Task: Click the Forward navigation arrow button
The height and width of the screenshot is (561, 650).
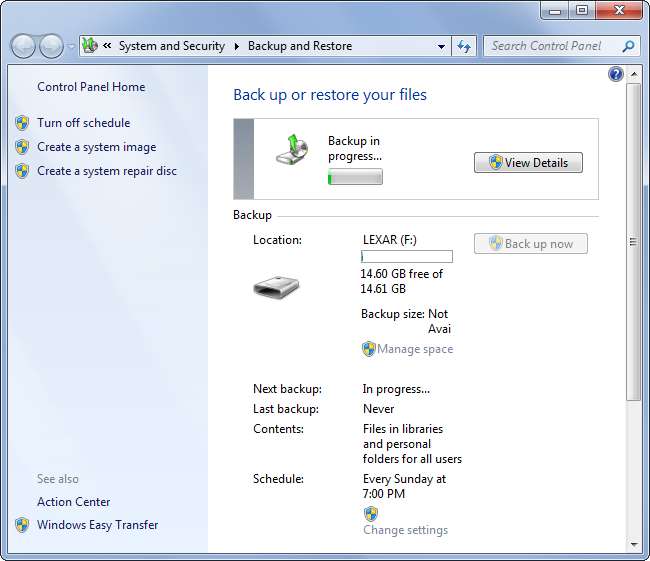Action: [x=51, y=46]
